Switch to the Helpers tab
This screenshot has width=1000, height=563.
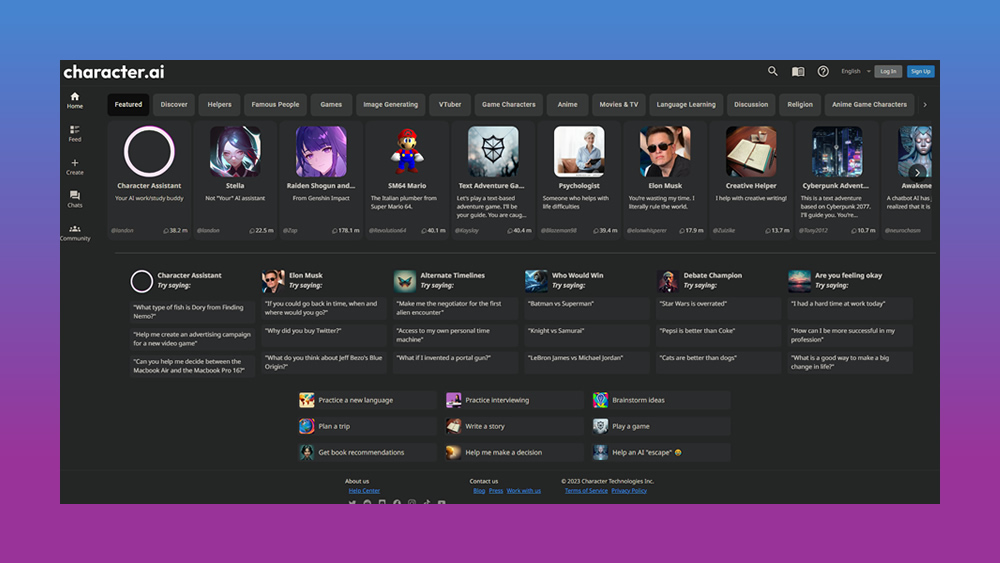tap(219, 104)
